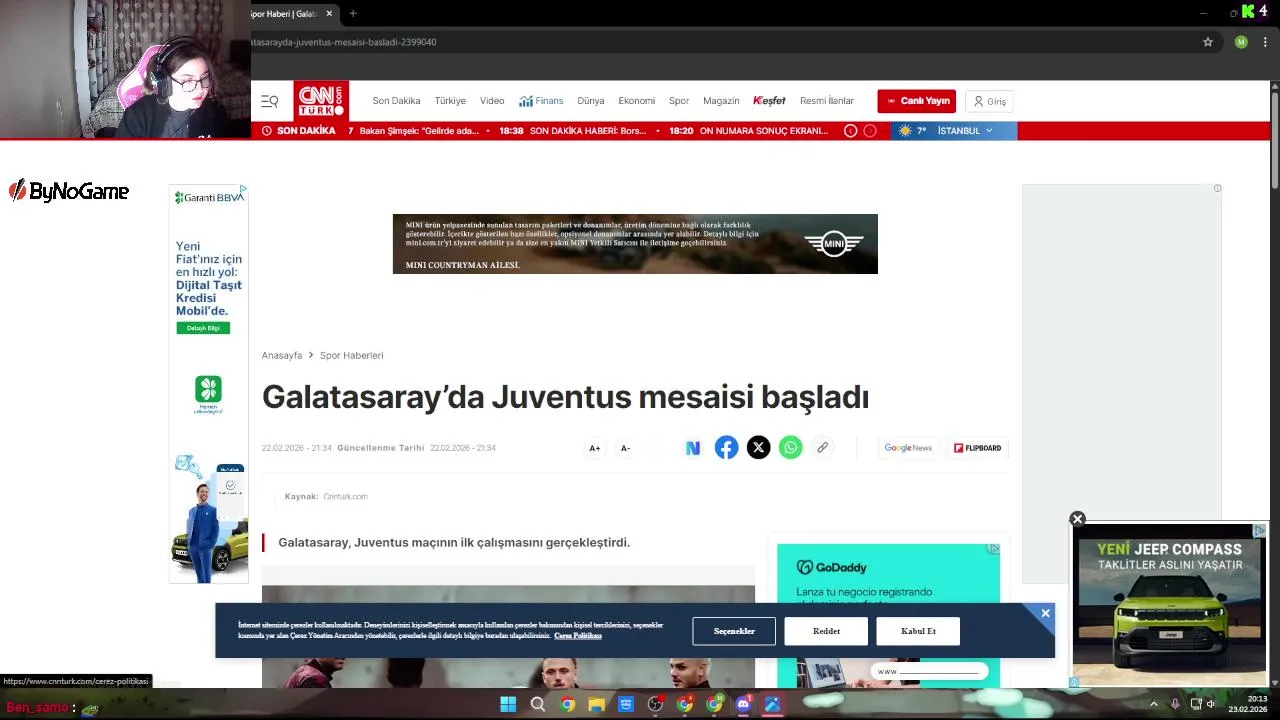
Task: Show hidden system tray icons
Action: tap(1153, 704)
